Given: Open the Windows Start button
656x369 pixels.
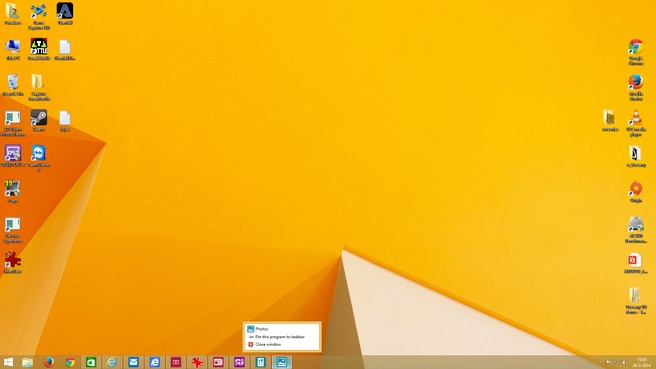Looking at the screenshot, I should click(x=8, y=362).
